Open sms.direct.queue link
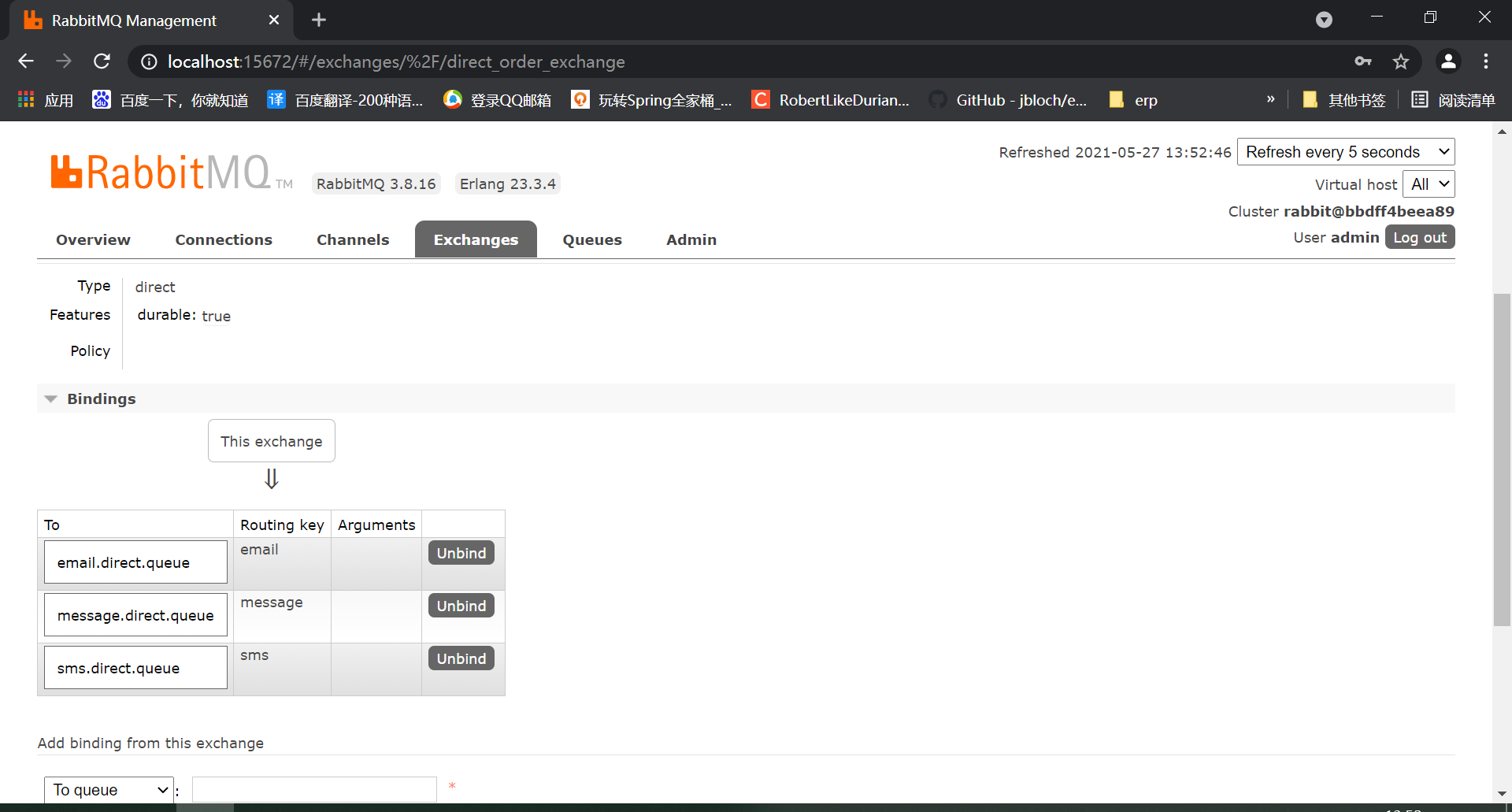The width and height of the screenshot is (1512, 812). (x=118, y=668)
